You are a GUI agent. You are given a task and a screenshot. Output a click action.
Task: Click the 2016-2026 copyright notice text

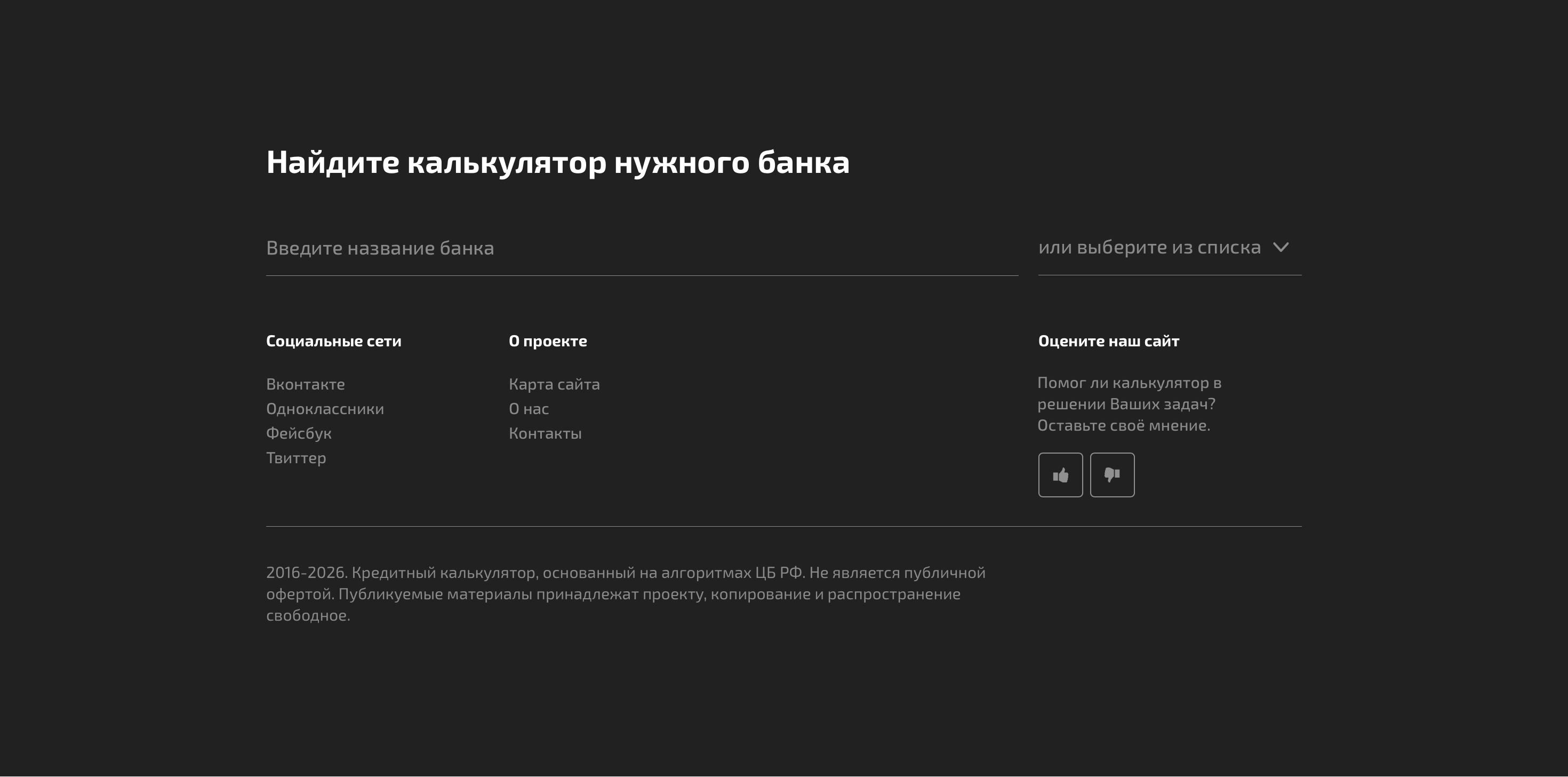pyautogui.click(x=626, y=594)
